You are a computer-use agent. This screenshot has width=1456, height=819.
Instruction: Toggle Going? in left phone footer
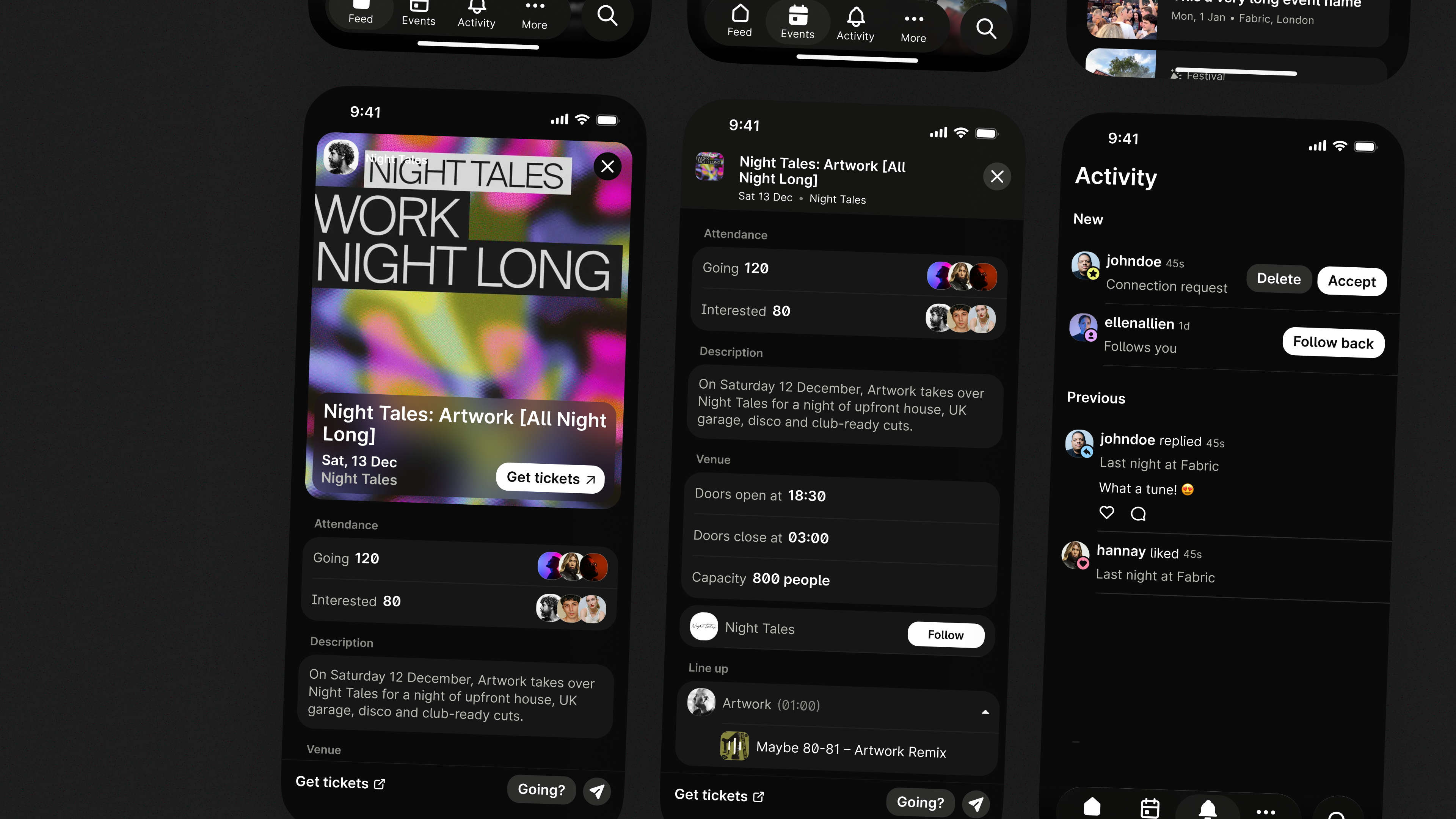coord(541,789)
